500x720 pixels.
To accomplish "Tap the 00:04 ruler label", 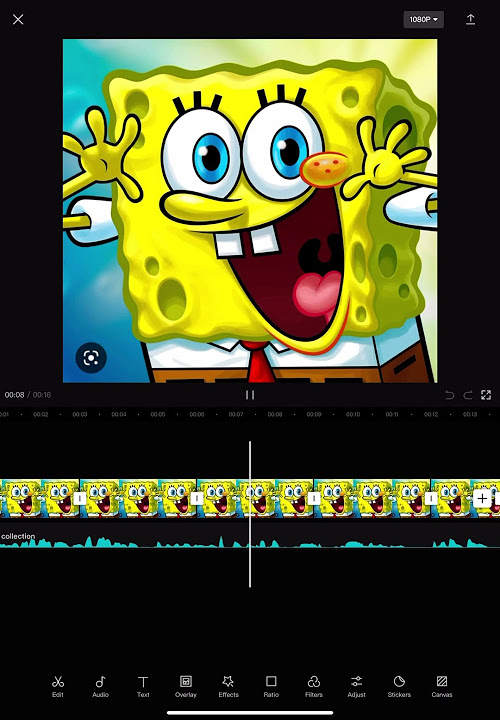I will pyautogui.click(x=119, y=414).
